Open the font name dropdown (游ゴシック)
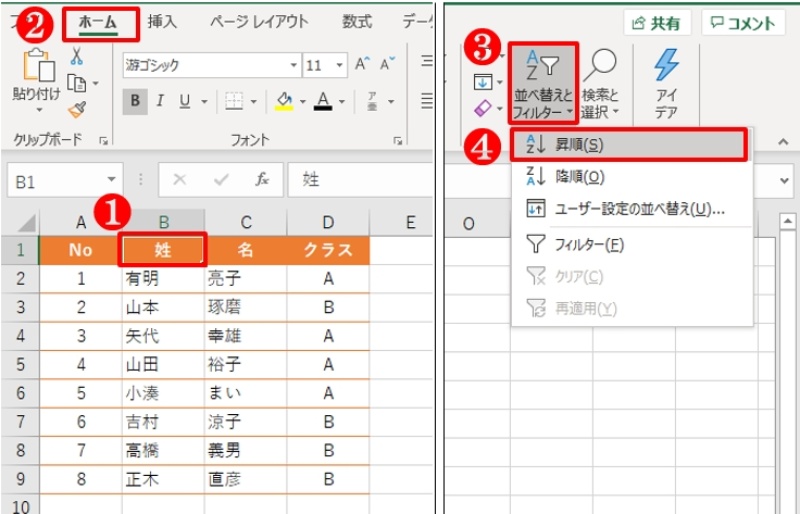Image resolution: width=800 pixels, height=514 pixels. coord(294,66)
